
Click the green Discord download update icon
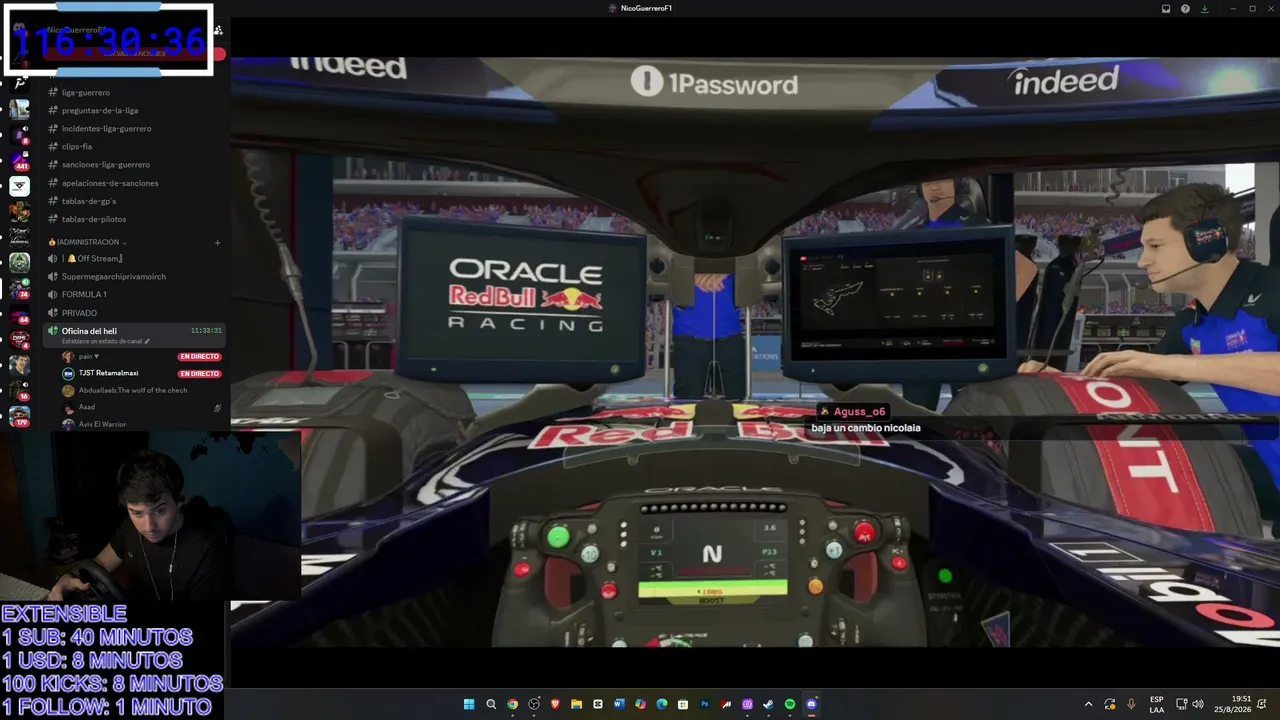pos(1204,8)
